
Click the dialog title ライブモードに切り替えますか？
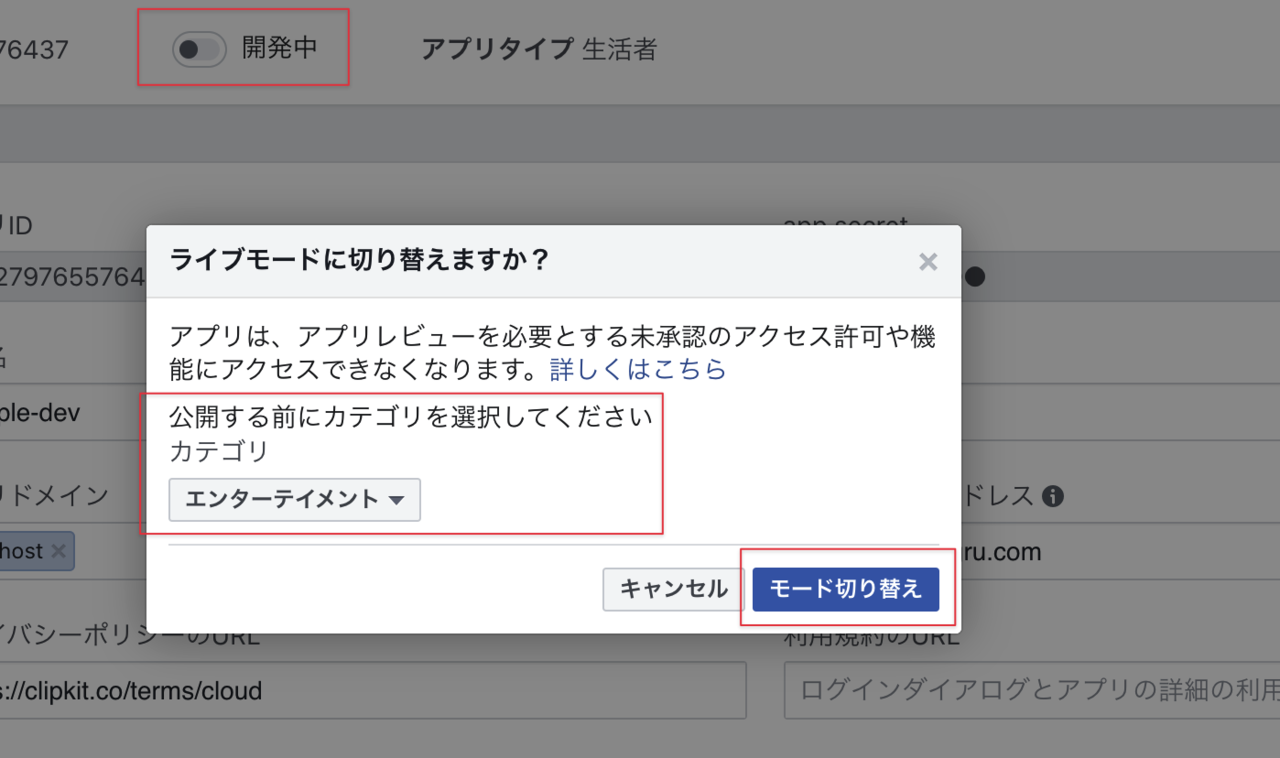[360, 260]
